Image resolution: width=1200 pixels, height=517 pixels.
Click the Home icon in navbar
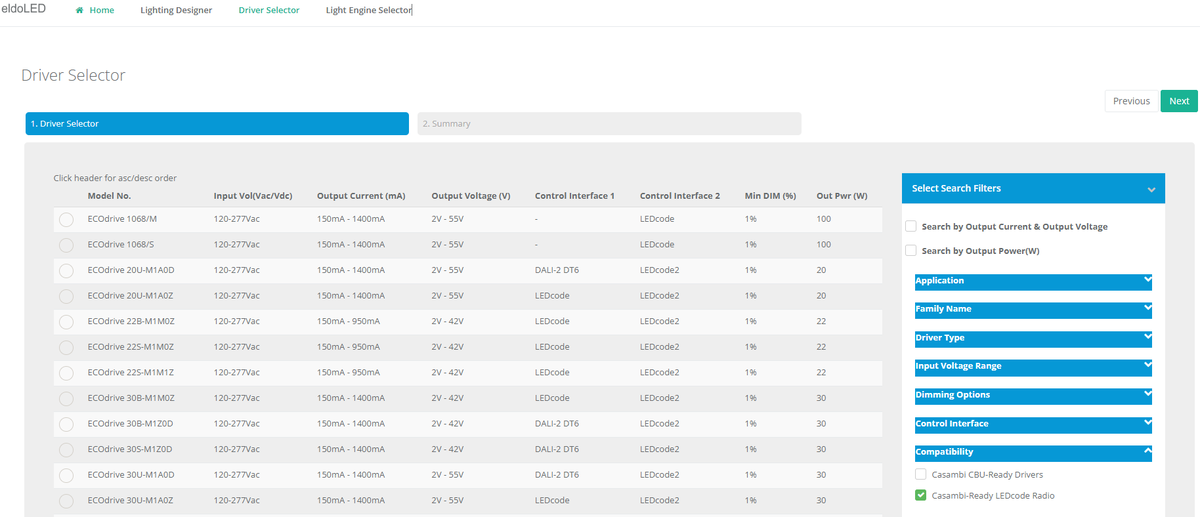[79, 10]
